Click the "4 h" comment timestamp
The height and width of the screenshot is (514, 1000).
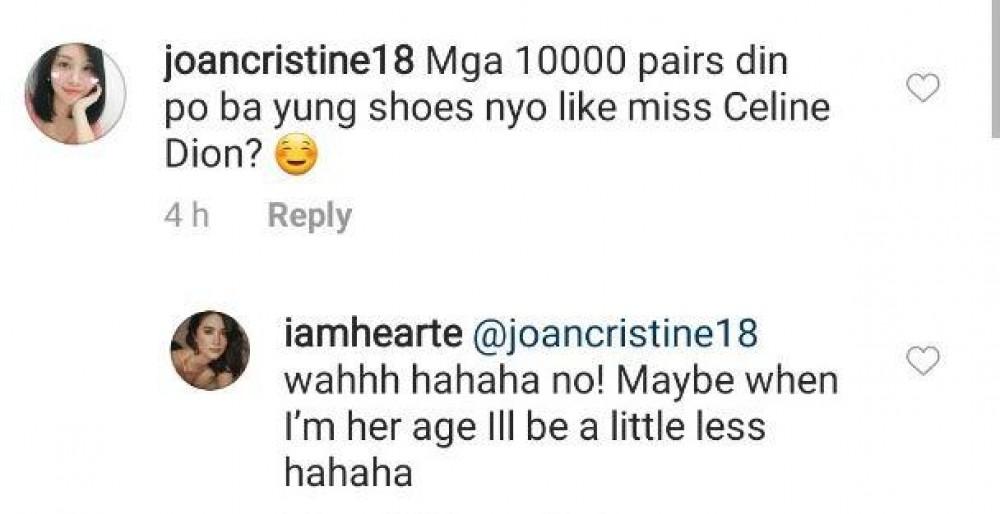(185, 216)
